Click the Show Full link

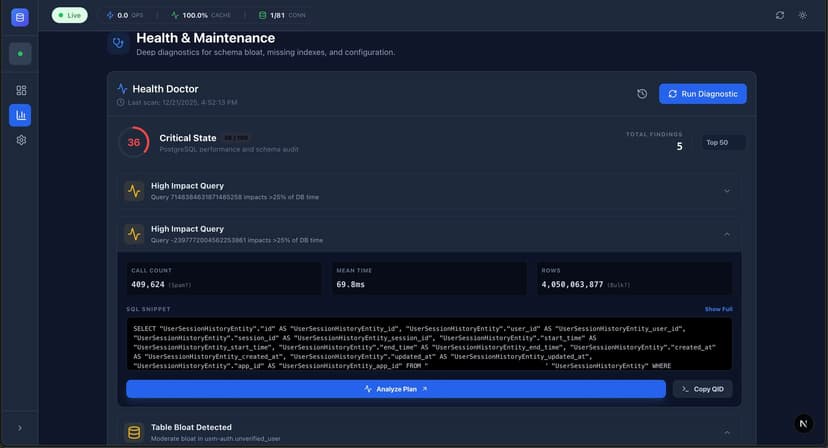coord(718,309)
